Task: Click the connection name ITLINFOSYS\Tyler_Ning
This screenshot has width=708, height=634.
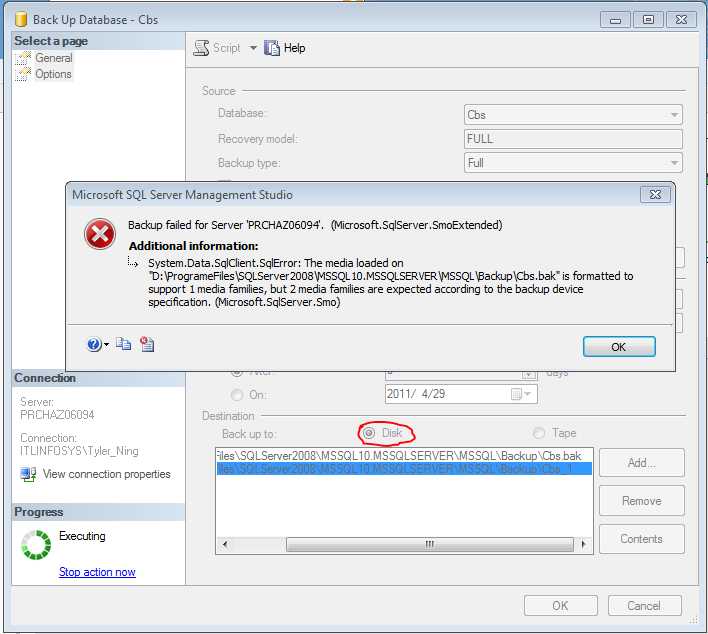Action: [x=79, y=451]
